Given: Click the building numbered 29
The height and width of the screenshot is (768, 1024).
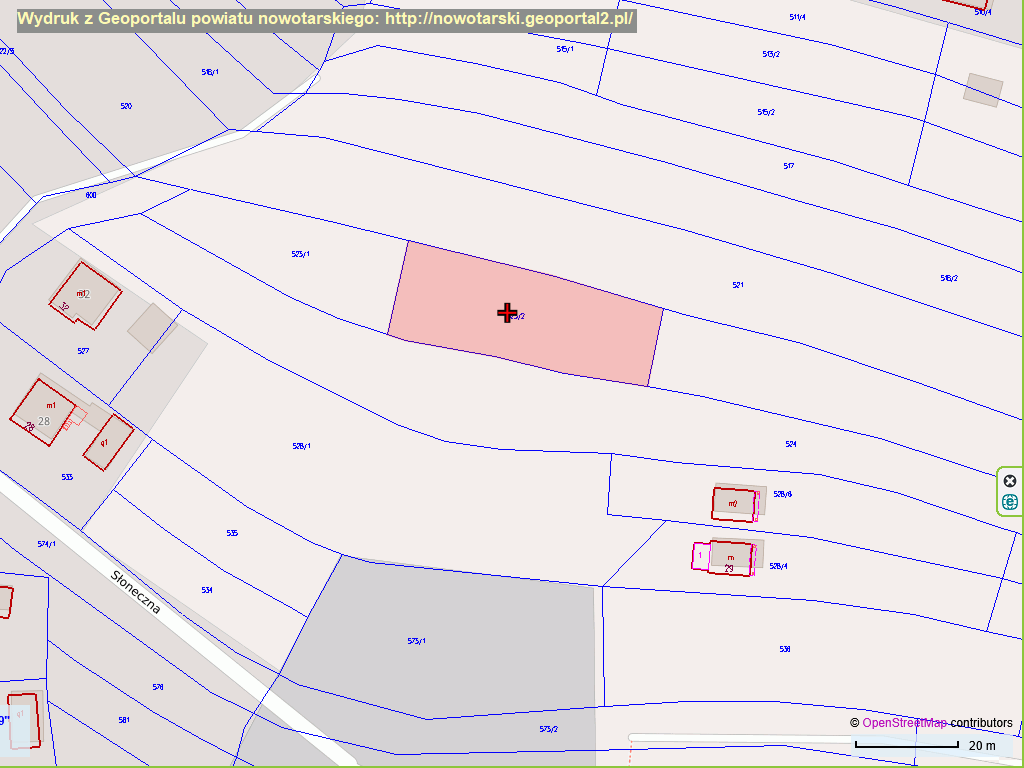Looking at the screenshot, I should coord(731,559).
